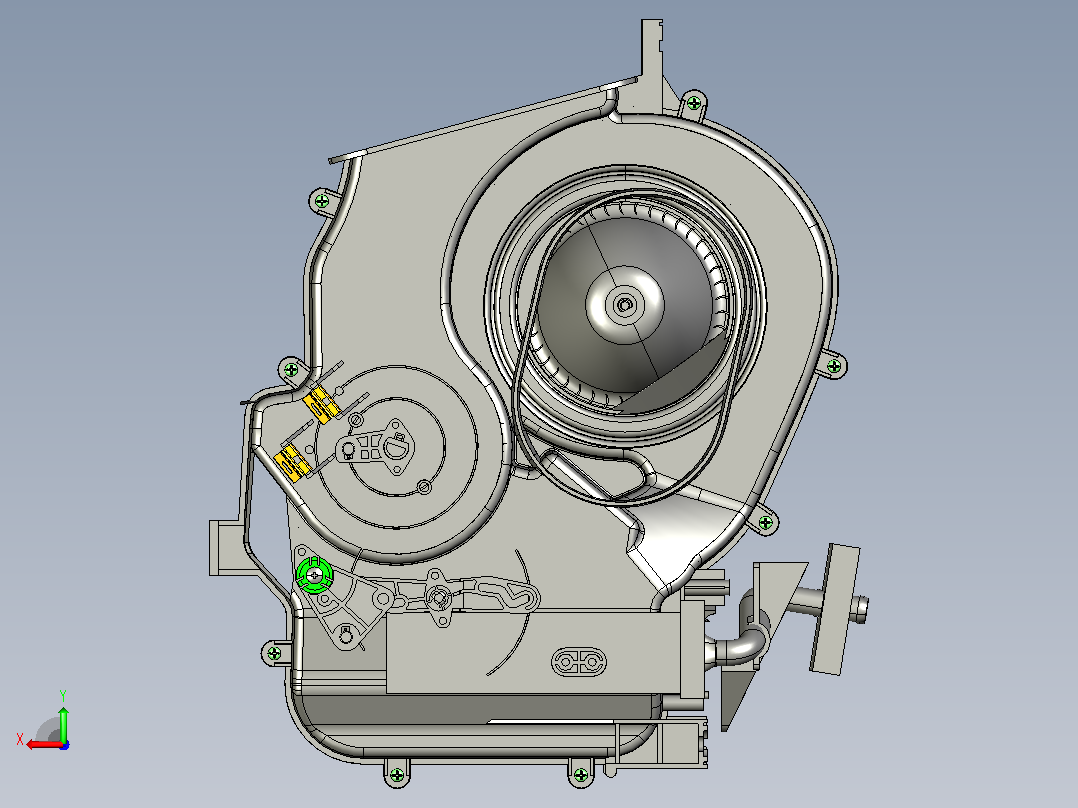1078x808 pixels.
Task: Select the blue Z axis dot on the triad
Action: (x=64, y=745)
